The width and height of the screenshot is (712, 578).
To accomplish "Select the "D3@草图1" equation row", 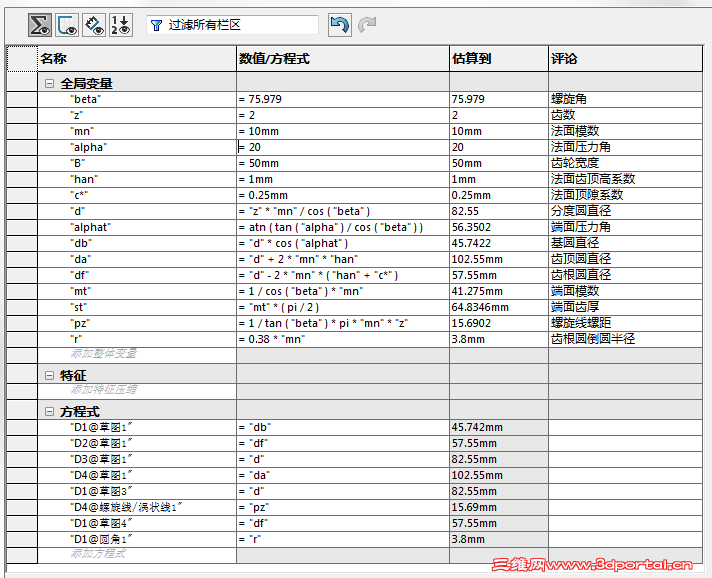I will click(137, 459).
